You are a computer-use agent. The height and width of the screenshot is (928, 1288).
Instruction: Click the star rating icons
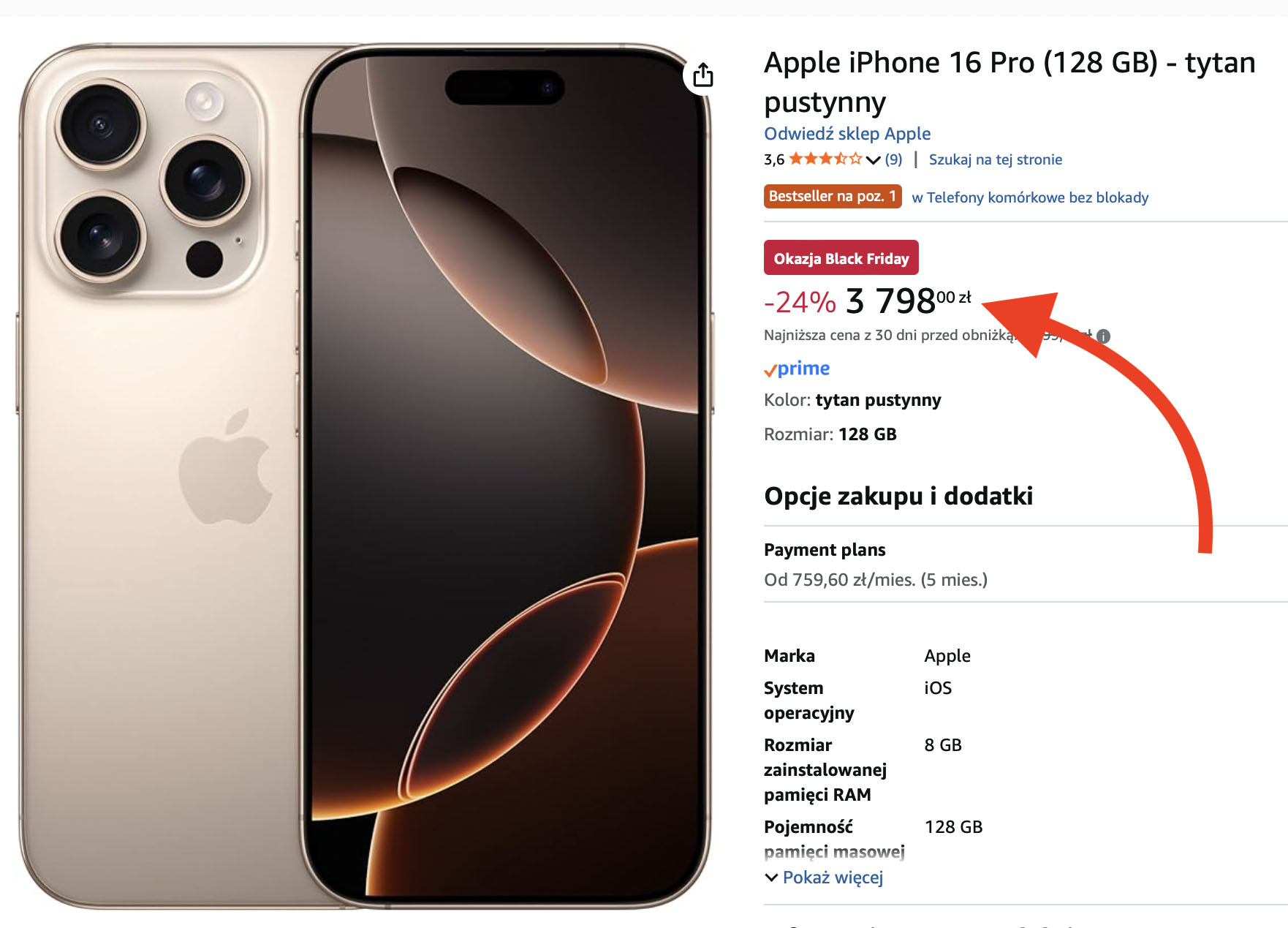point(825,159)
